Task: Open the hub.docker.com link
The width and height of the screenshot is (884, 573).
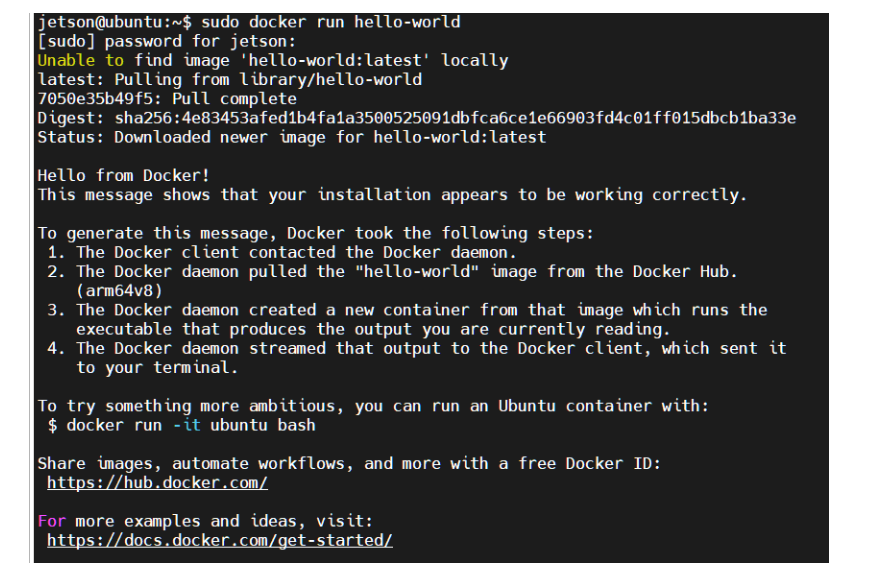Action: (x=157, y=483)
